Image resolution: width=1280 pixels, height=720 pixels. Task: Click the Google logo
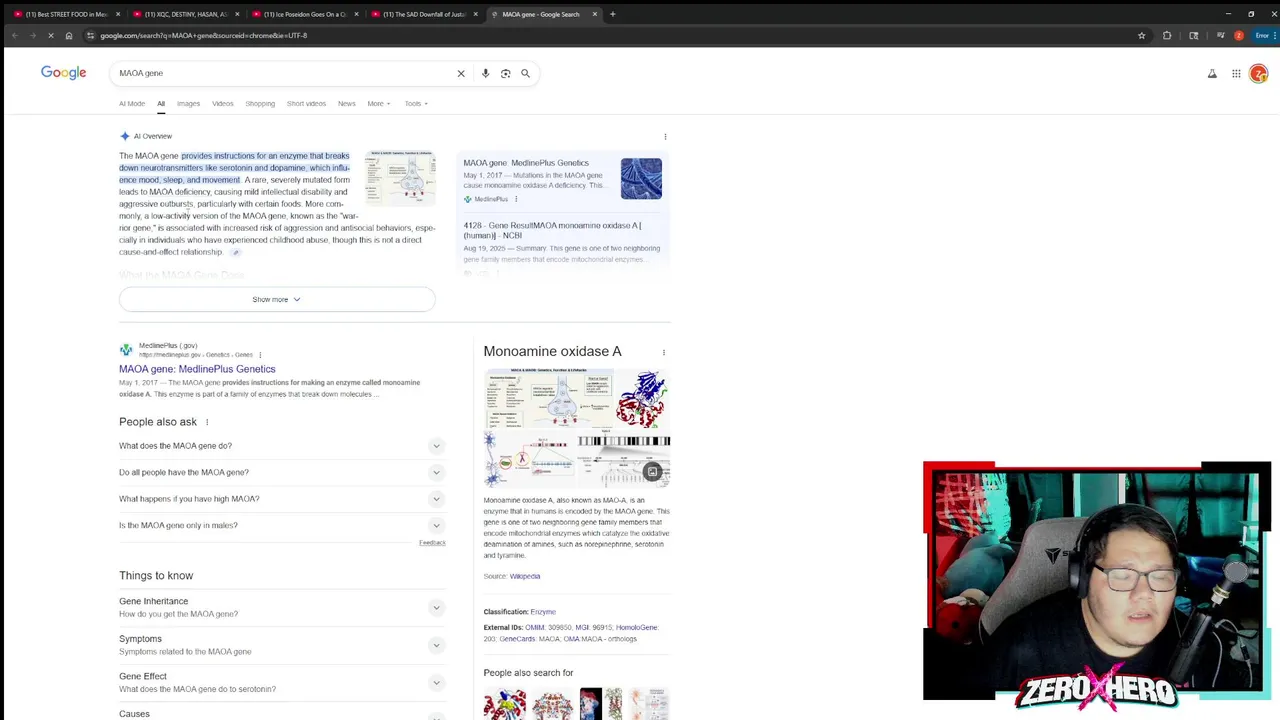tap(63, 73)
